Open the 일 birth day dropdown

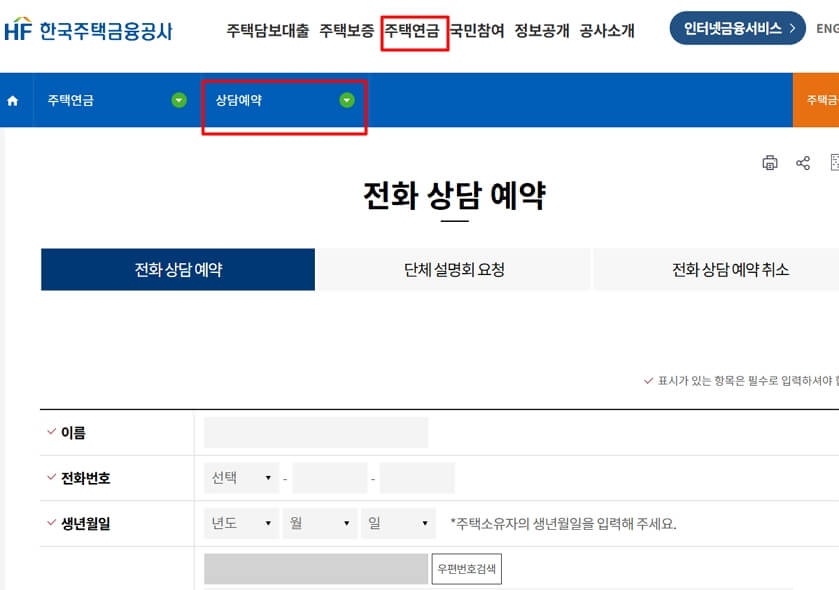(398, 523)
